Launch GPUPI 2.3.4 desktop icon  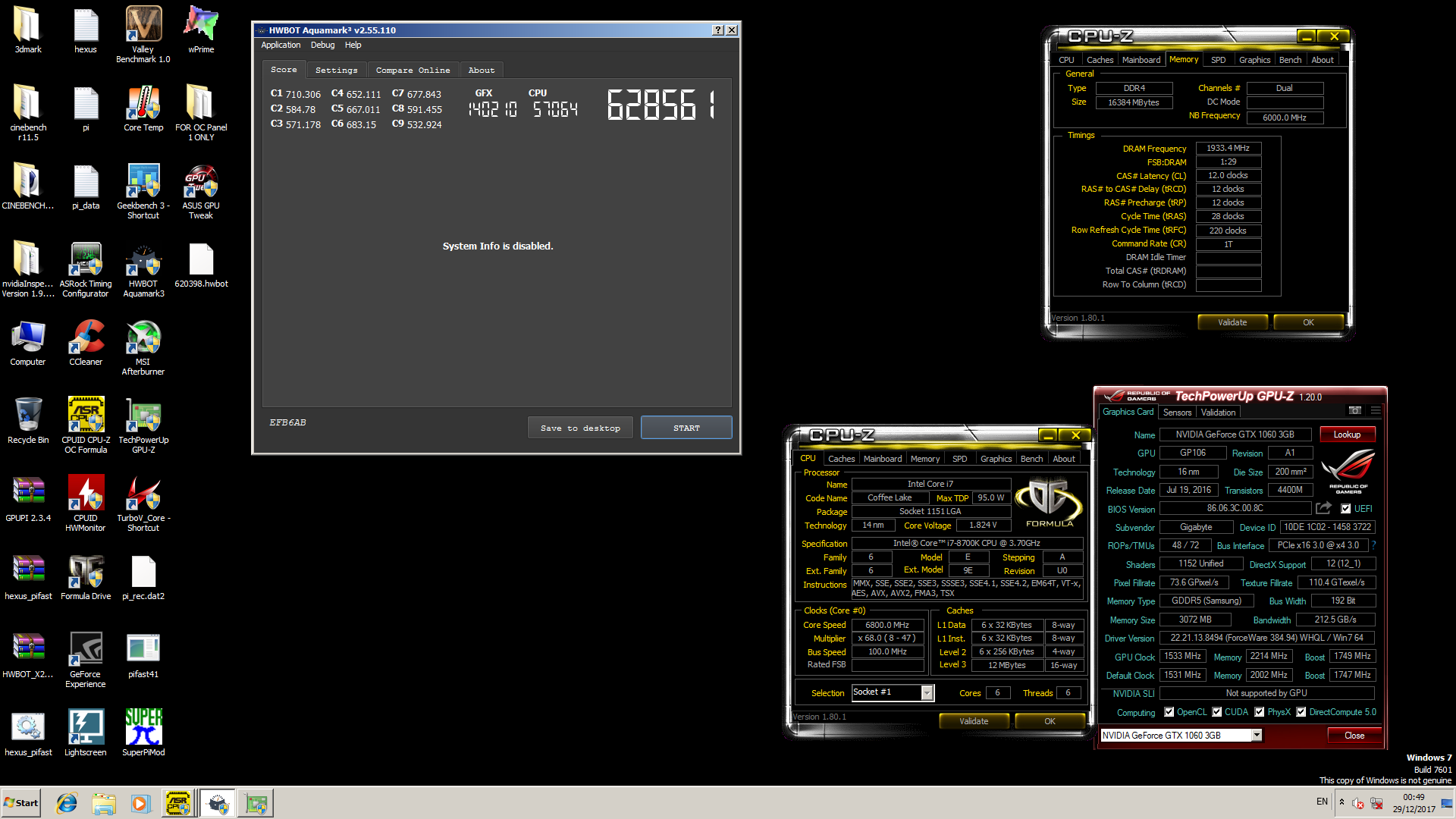click(x=28, y=499)
